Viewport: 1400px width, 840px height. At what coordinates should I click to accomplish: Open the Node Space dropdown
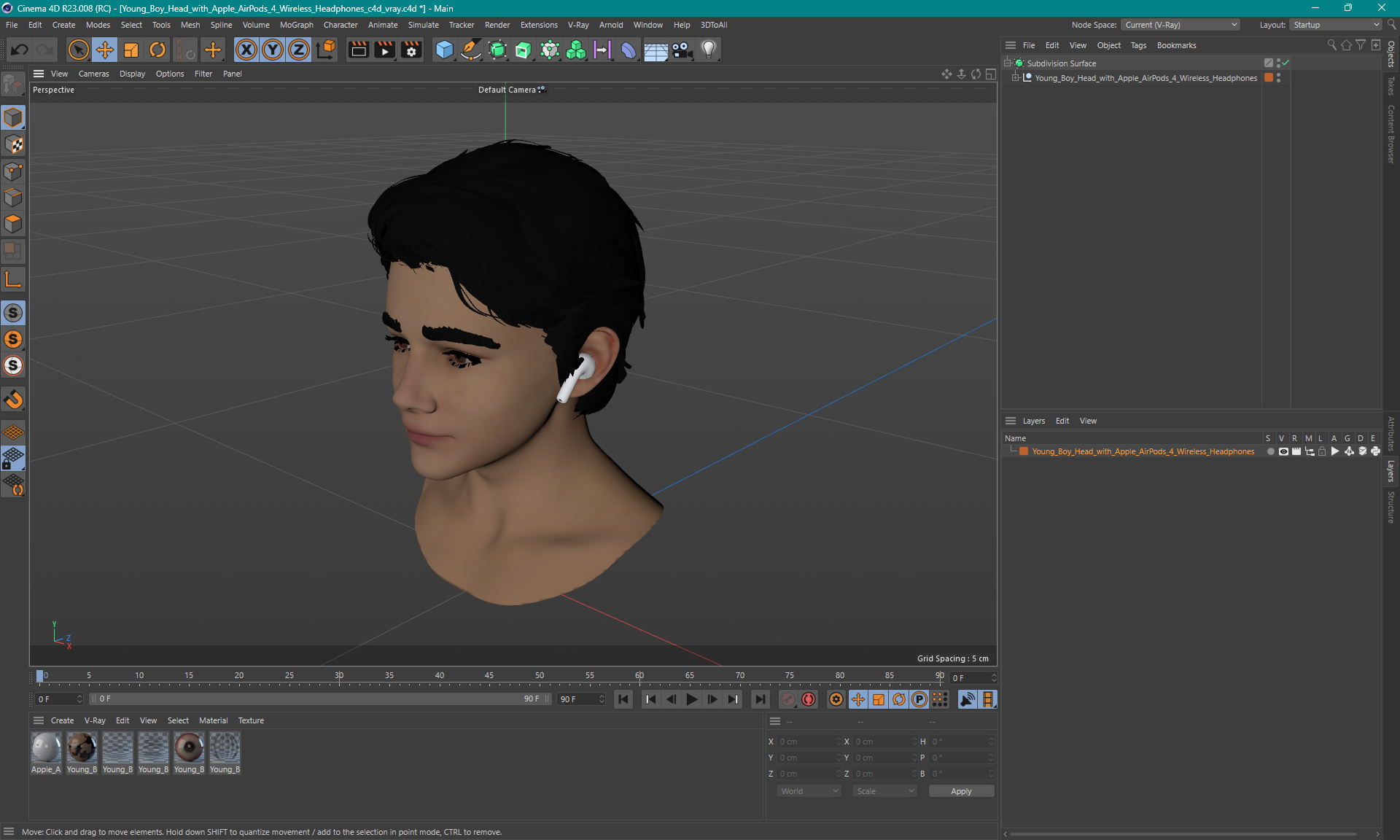pyautogui.click(x=1180, y=25)
